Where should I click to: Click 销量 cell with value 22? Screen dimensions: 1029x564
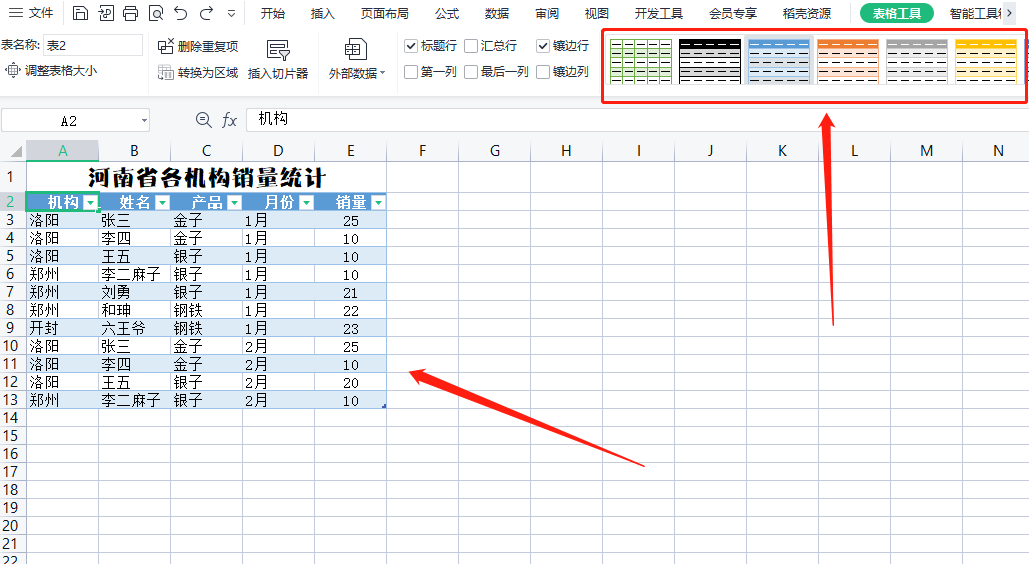coord(350,310)
